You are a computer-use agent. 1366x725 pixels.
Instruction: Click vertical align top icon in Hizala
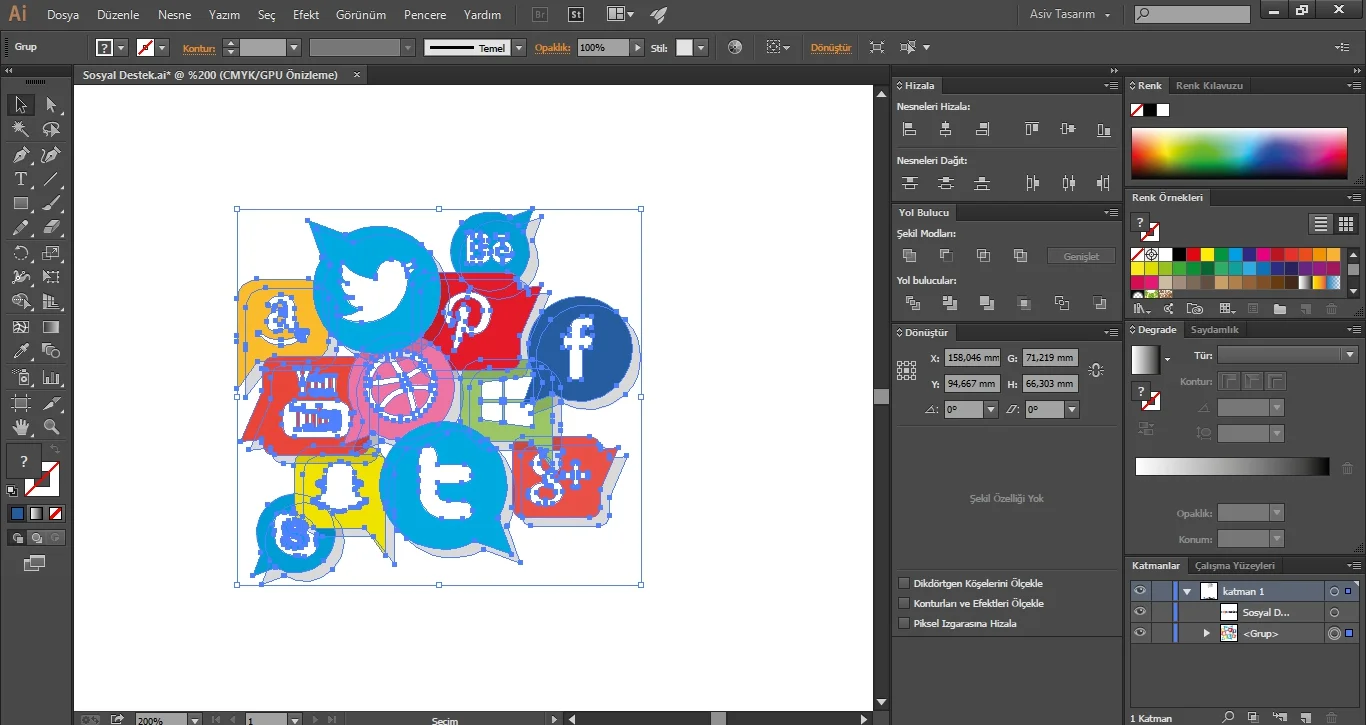(x=1032, y=129)
